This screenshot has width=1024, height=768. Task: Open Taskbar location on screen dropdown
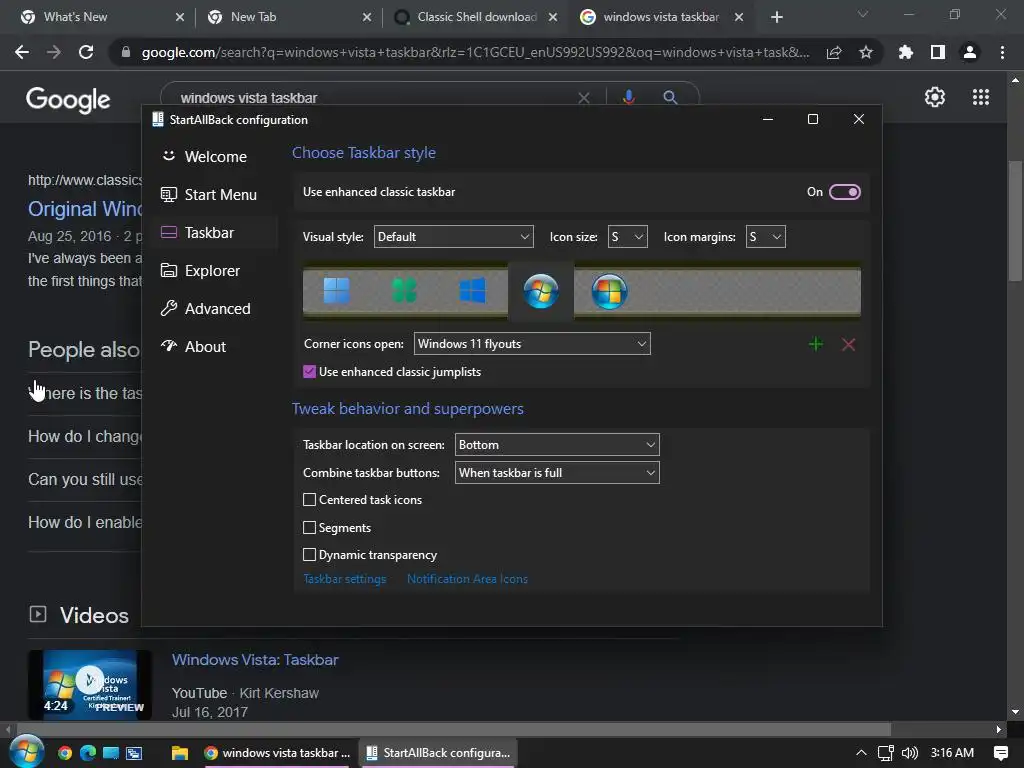tap(557, 445)
